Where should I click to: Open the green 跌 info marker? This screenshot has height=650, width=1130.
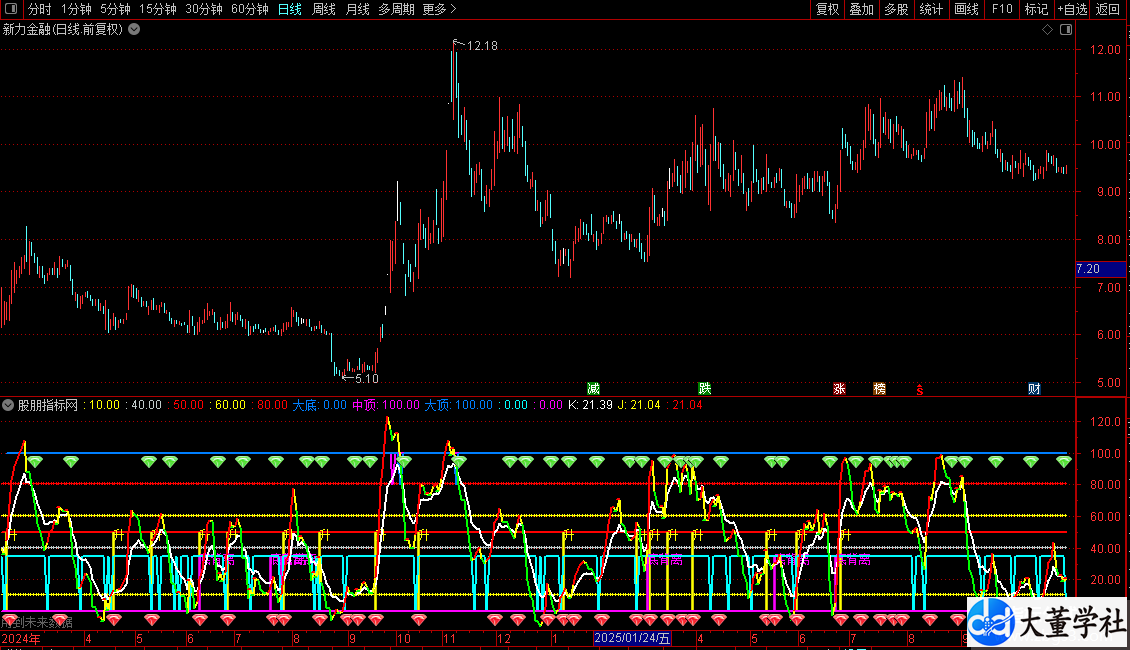pyautogui.click(x=705, y=389)
